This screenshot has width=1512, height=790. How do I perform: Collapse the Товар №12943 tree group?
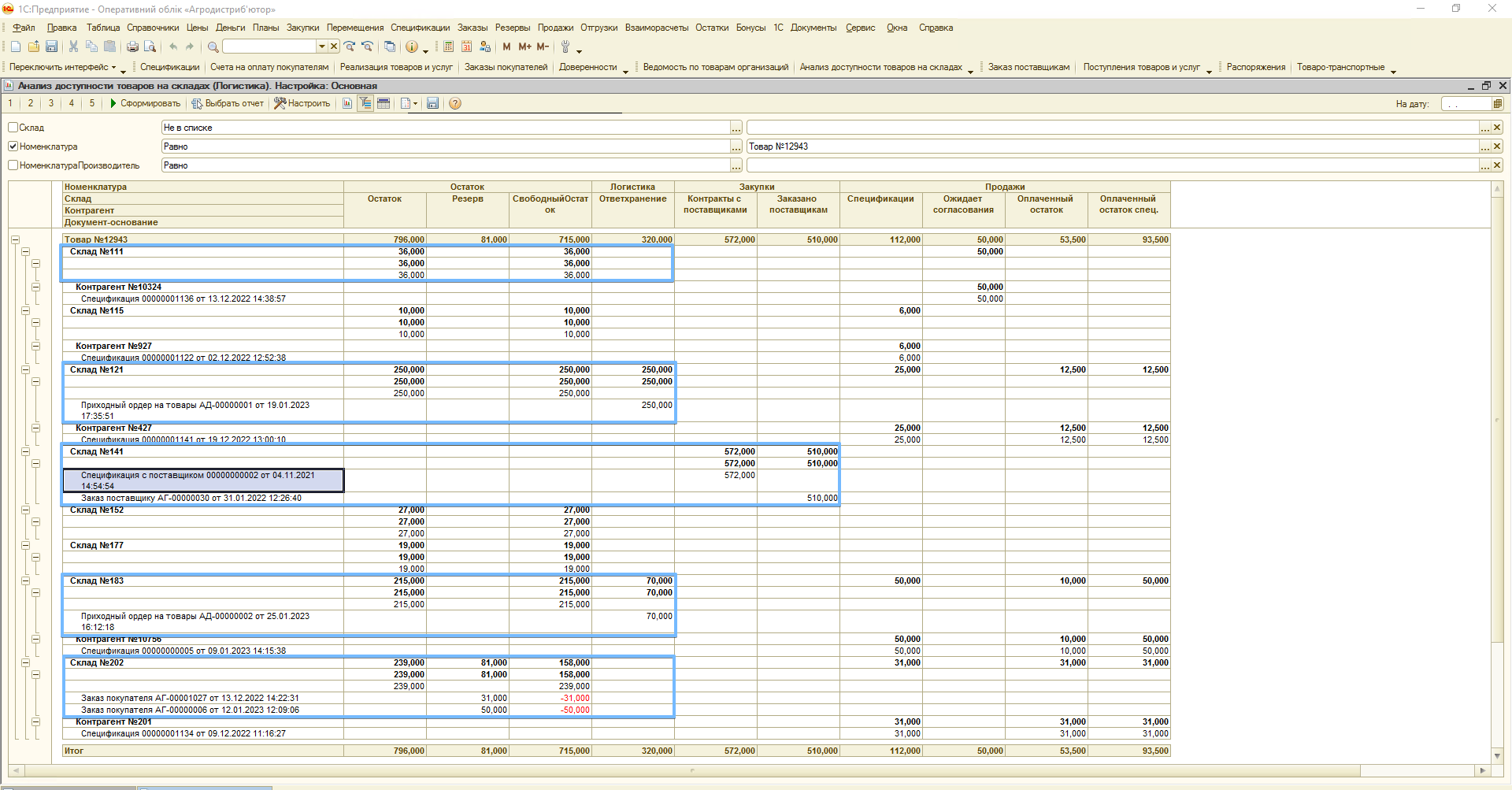pos(15,240)
